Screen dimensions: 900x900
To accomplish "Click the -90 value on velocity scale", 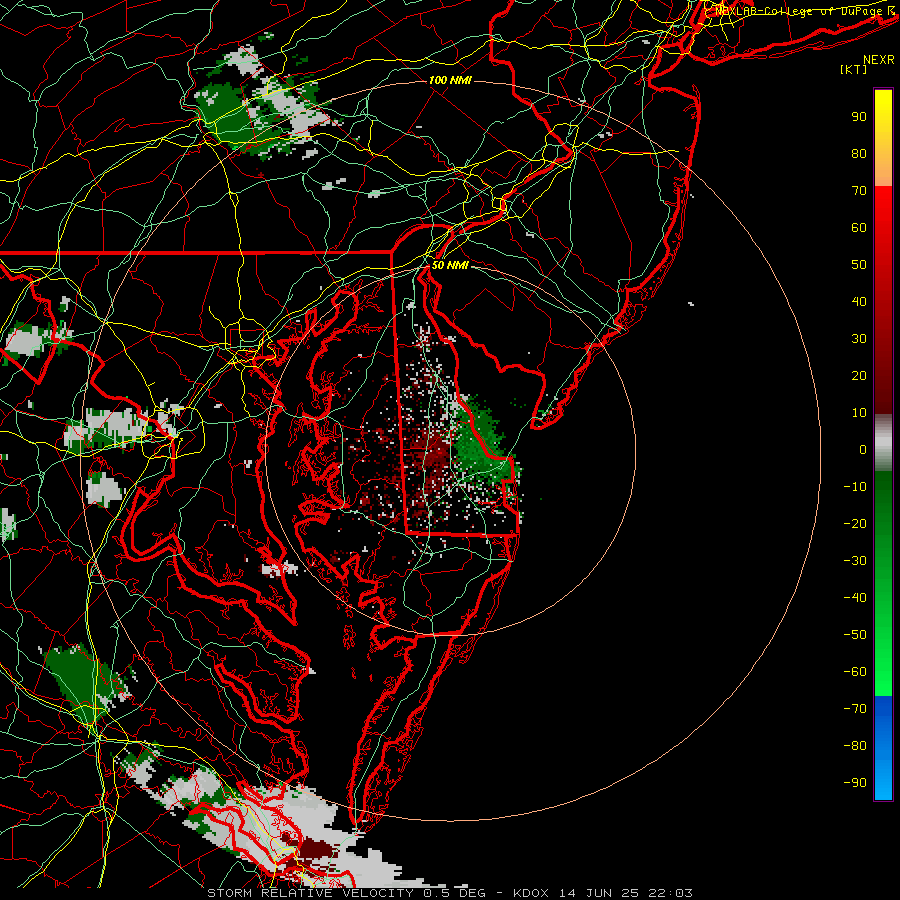I will tap(855, 783).
